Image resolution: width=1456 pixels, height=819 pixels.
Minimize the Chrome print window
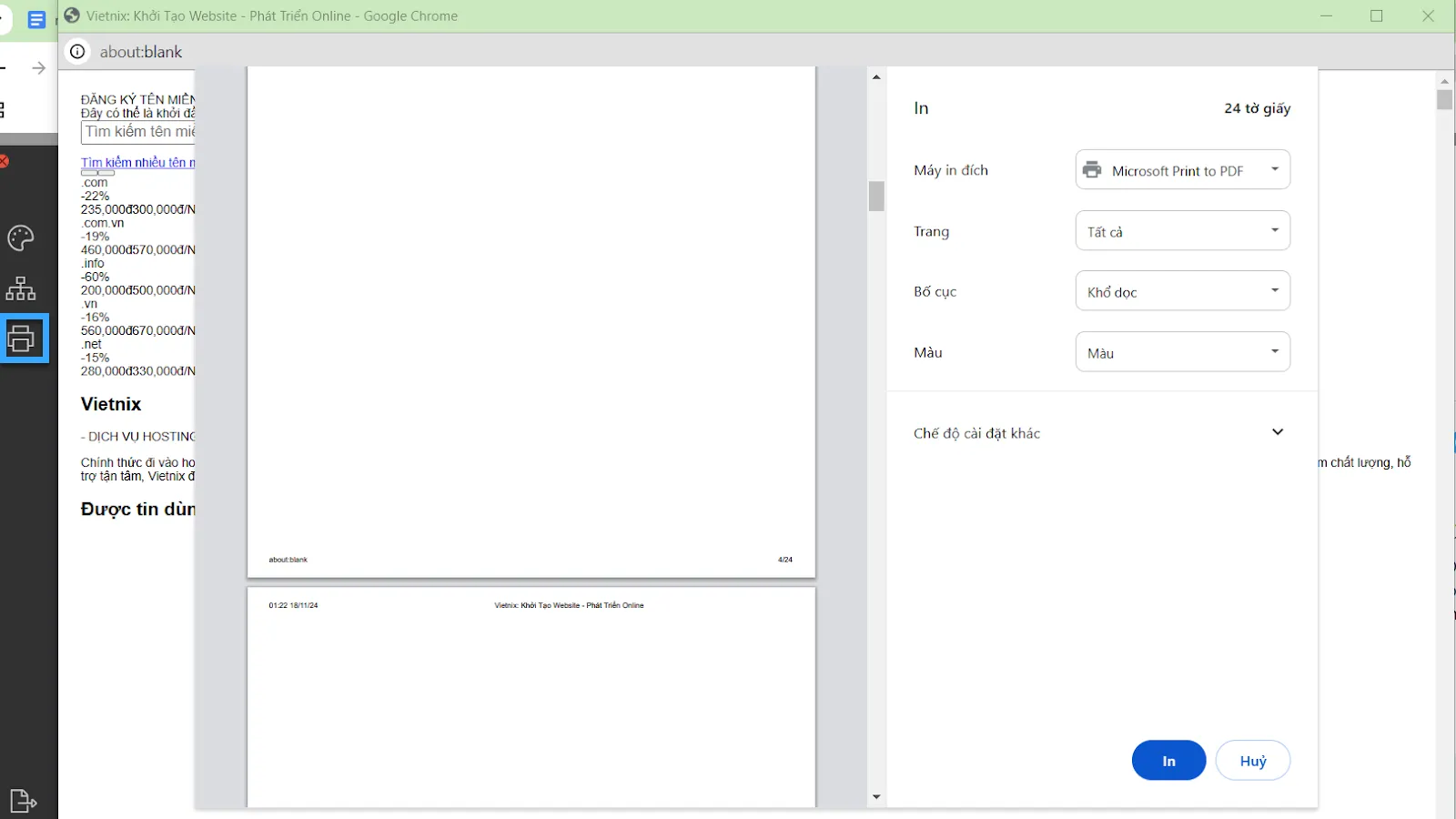coord(1327,15)
